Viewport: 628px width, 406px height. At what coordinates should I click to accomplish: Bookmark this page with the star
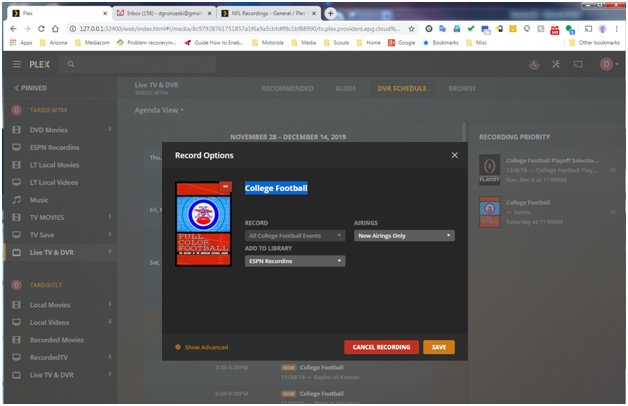(411, 29)
